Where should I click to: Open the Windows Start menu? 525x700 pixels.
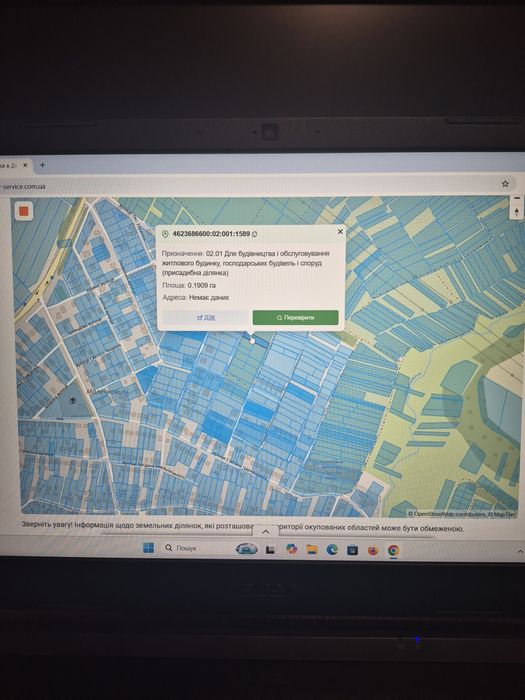point(149,548)
